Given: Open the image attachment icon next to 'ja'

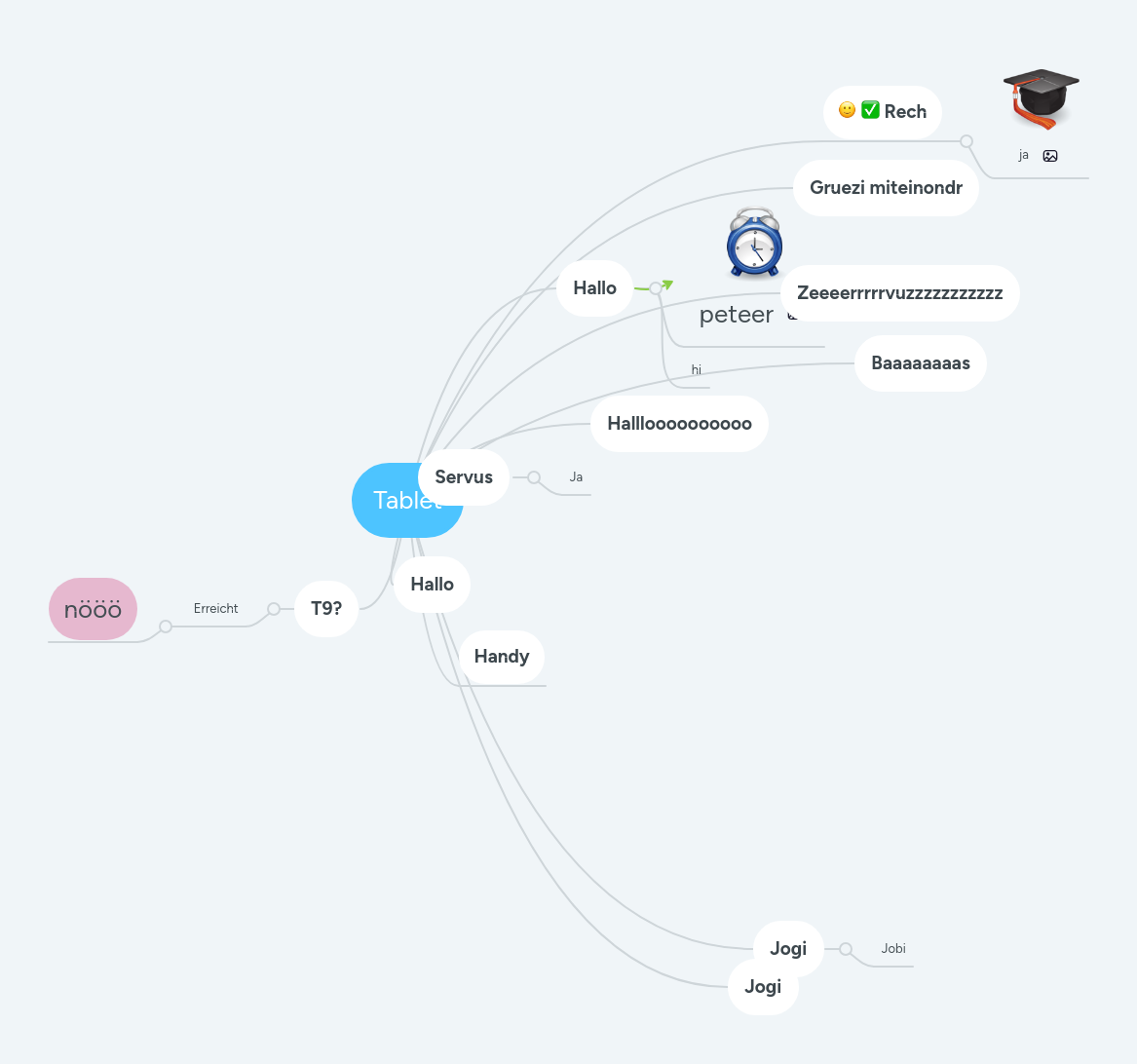Looking at the screenshot, I should 1049,155.
